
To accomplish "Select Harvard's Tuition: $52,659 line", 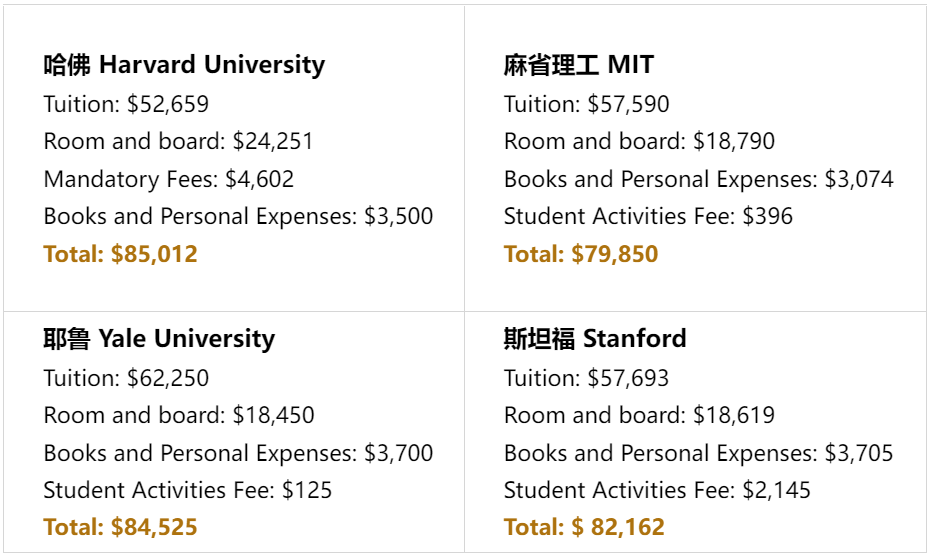I will (126, 104).
